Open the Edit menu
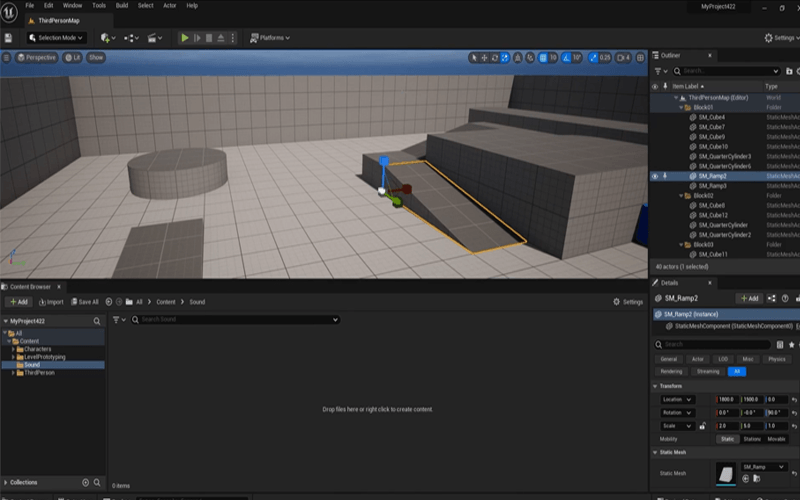Image resolution: width=800 pixels, height=500 pixels. pos(48,6)
